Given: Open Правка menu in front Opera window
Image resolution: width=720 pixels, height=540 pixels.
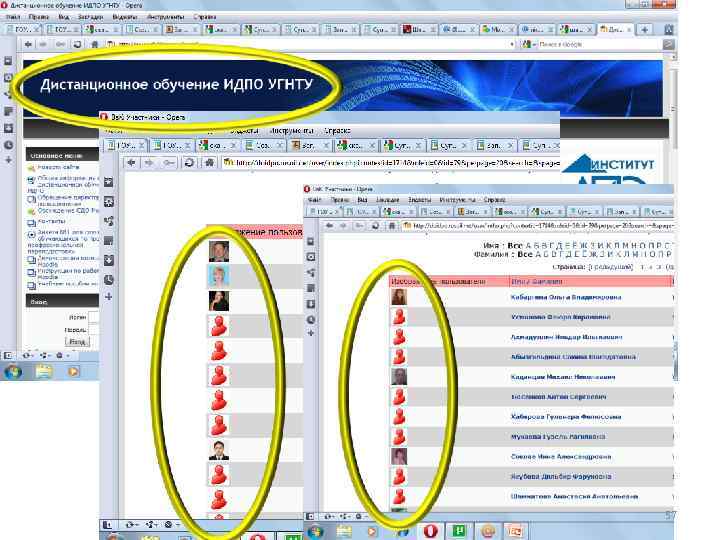Looking at the screenshot, I should [340, 200].
